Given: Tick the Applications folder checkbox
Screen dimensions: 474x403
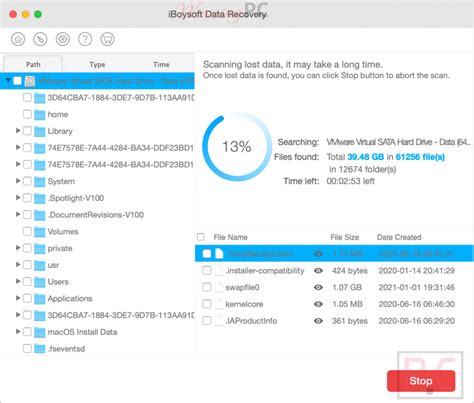Looking at the screenshot, I should (x=27, y=298).
